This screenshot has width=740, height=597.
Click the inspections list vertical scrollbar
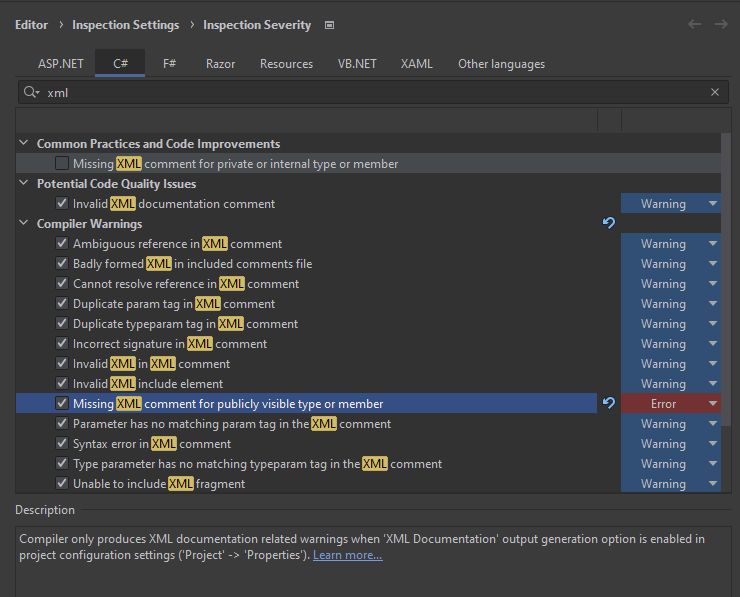click(726, 278)
